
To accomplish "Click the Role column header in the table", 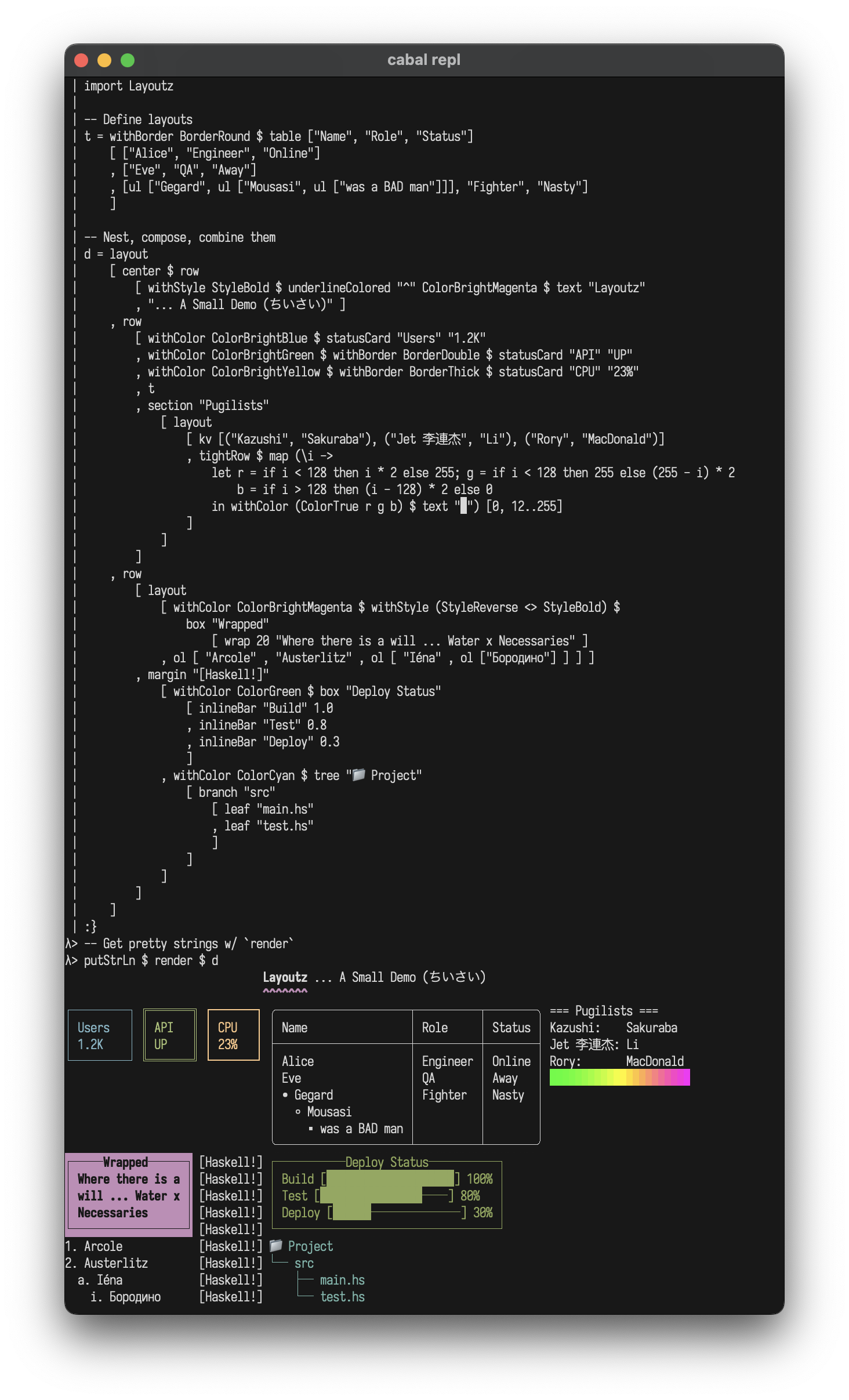I will [435, 1028].
